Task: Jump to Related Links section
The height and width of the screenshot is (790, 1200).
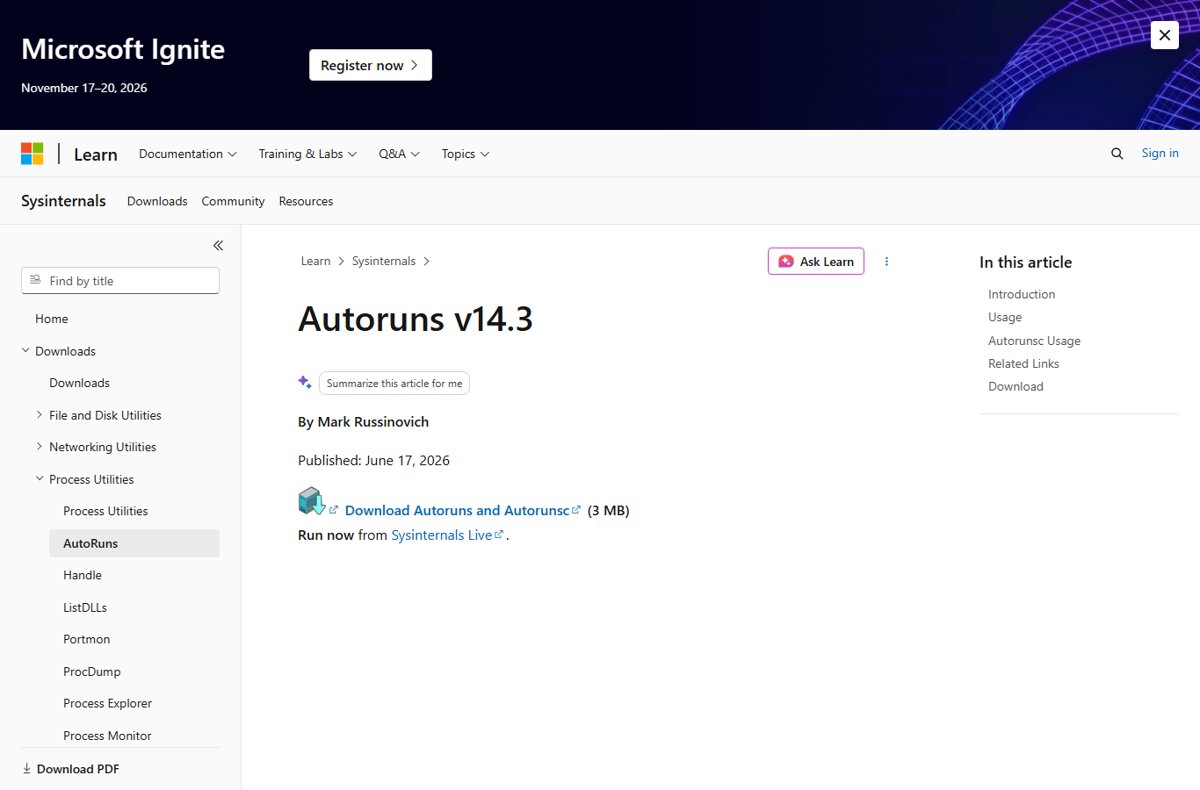Action: [1024, 364]
